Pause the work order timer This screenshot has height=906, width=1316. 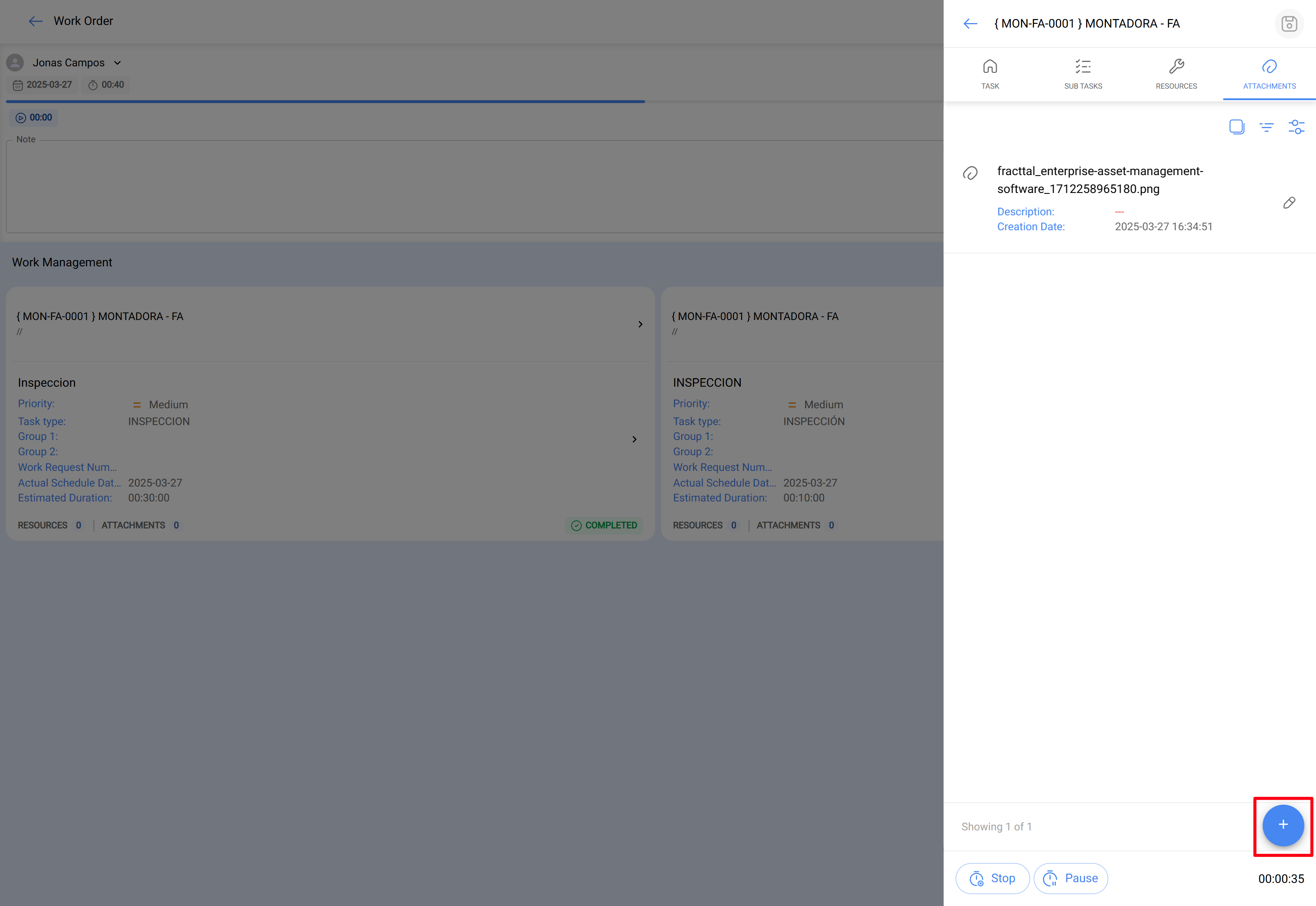tap(1070, 878)
